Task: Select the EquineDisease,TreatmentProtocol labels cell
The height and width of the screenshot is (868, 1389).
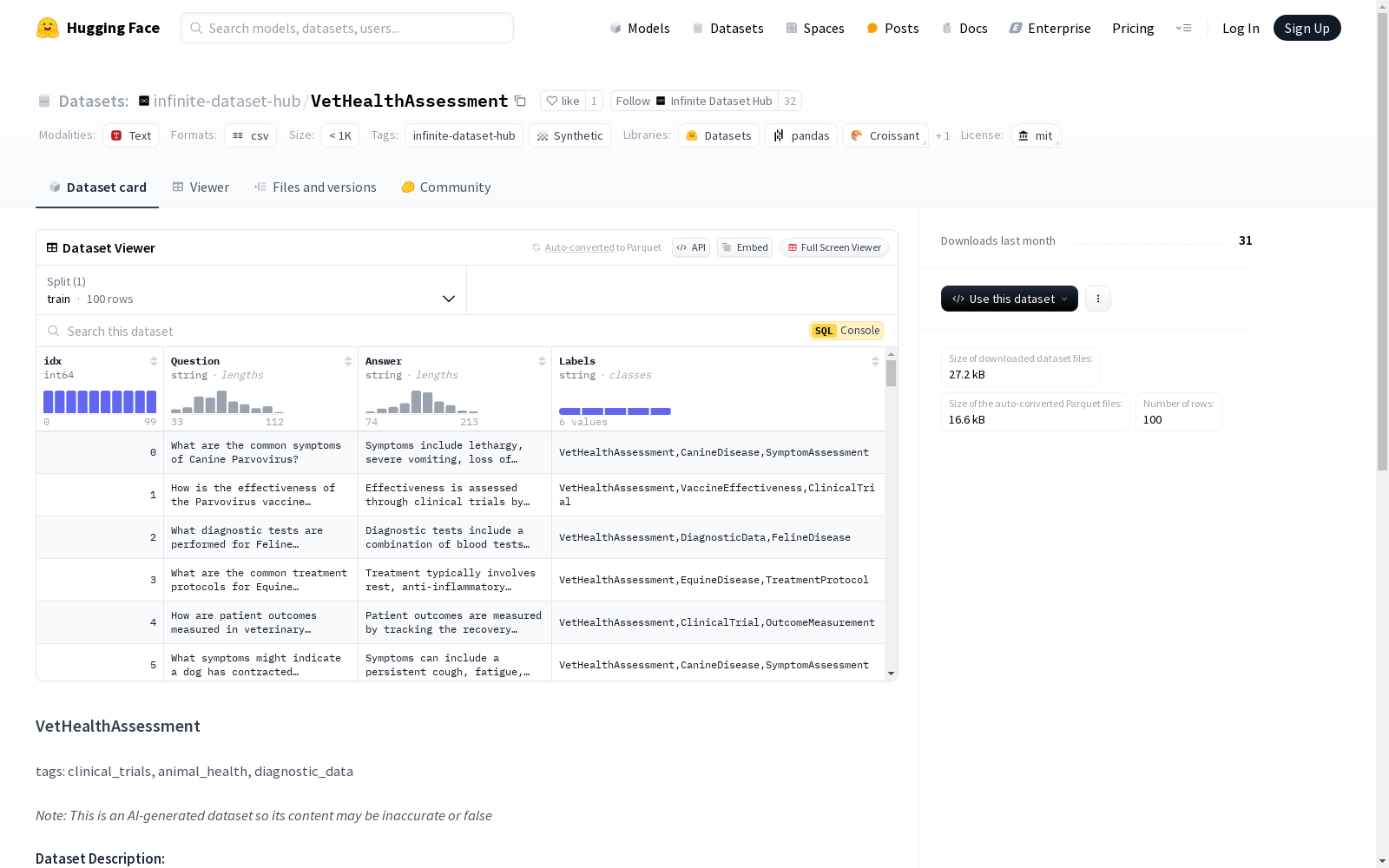Action: 719,580
